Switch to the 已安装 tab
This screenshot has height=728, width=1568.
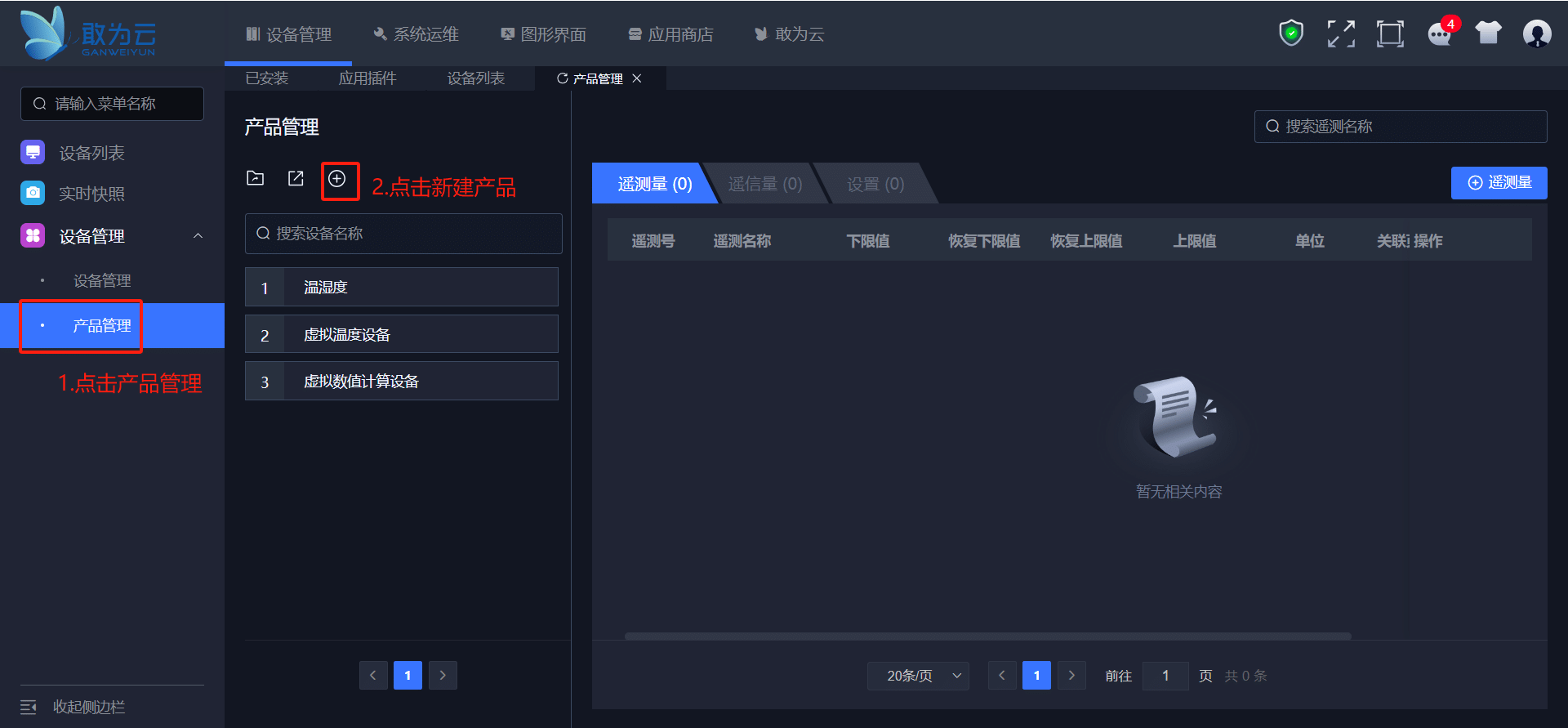click(267, 78)
